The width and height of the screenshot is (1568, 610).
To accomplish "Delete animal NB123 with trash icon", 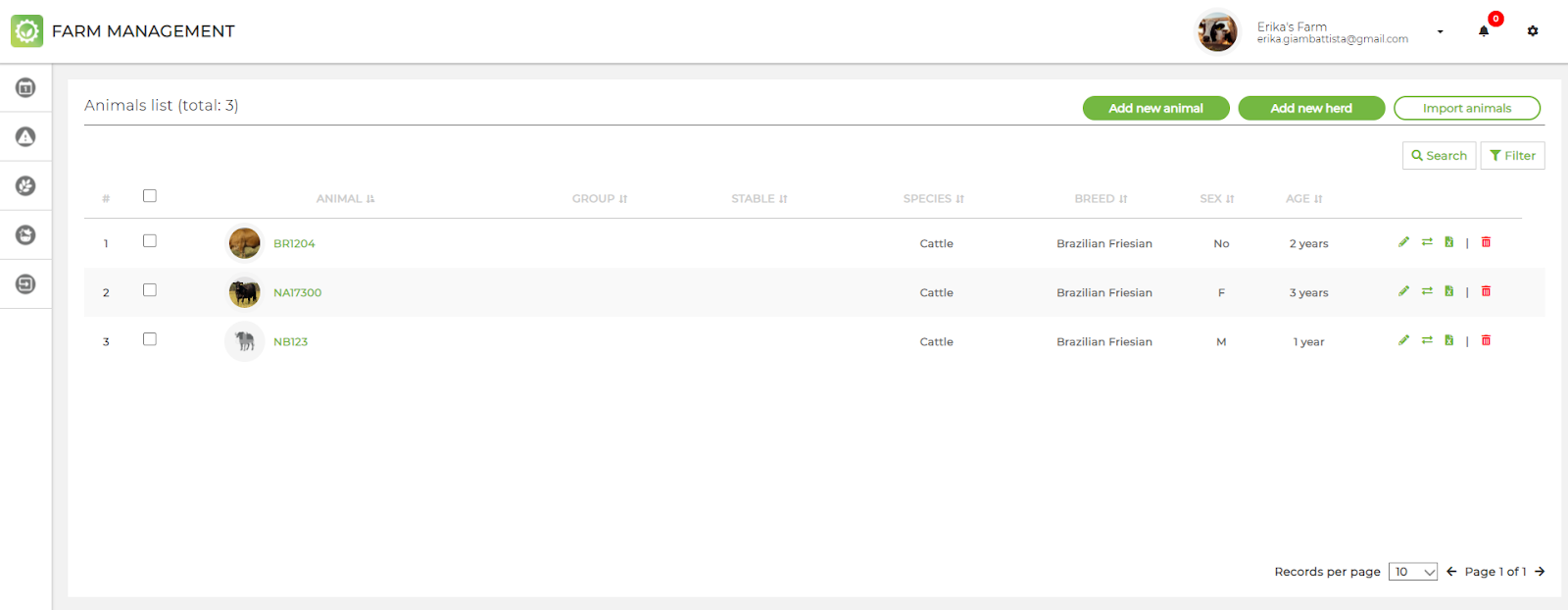I will coord(1486,340).
